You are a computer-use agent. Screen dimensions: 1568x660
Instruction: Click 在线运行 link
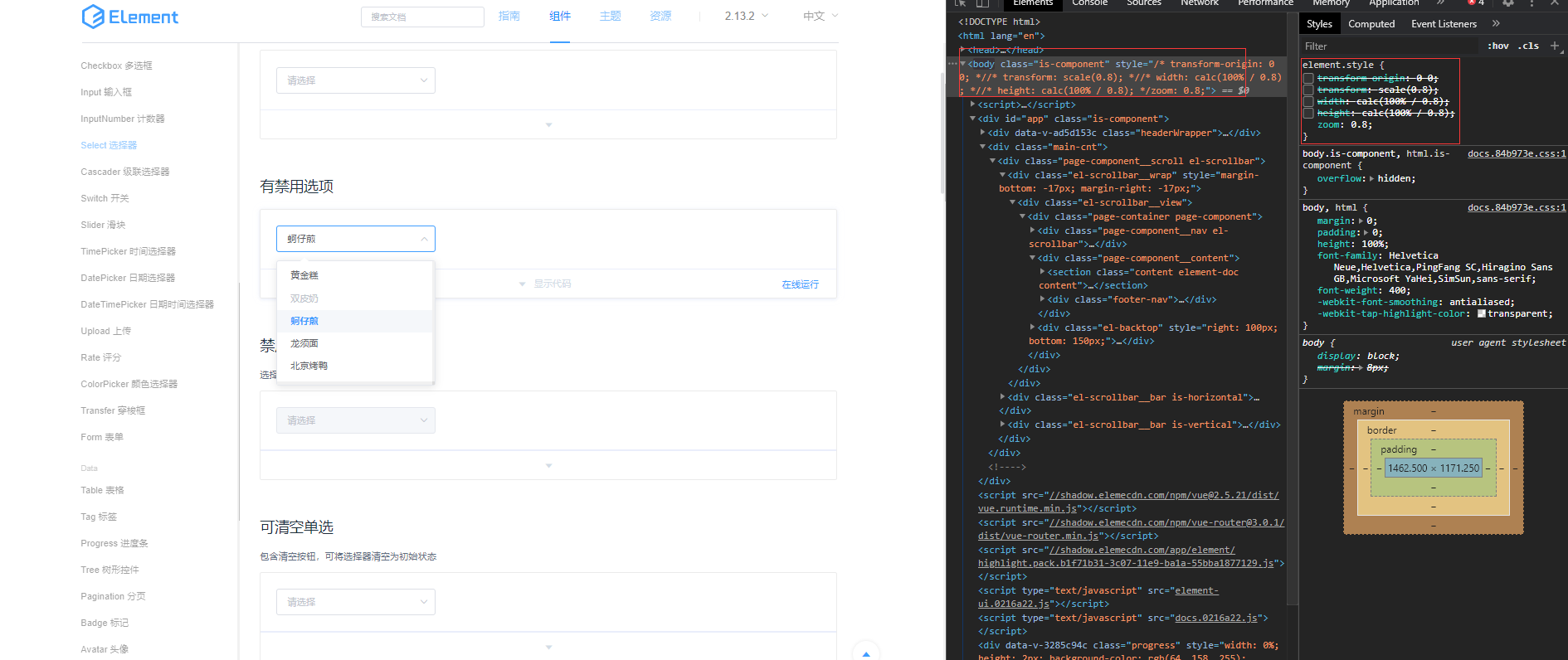click(x=800, y=284)
